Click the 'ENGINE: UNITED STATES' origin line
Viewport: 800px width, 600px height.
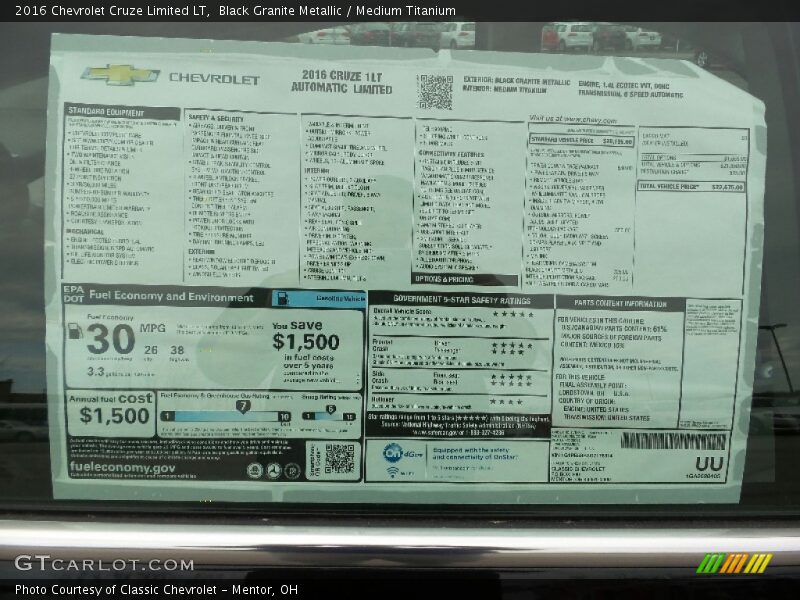[x=596, y=409]
